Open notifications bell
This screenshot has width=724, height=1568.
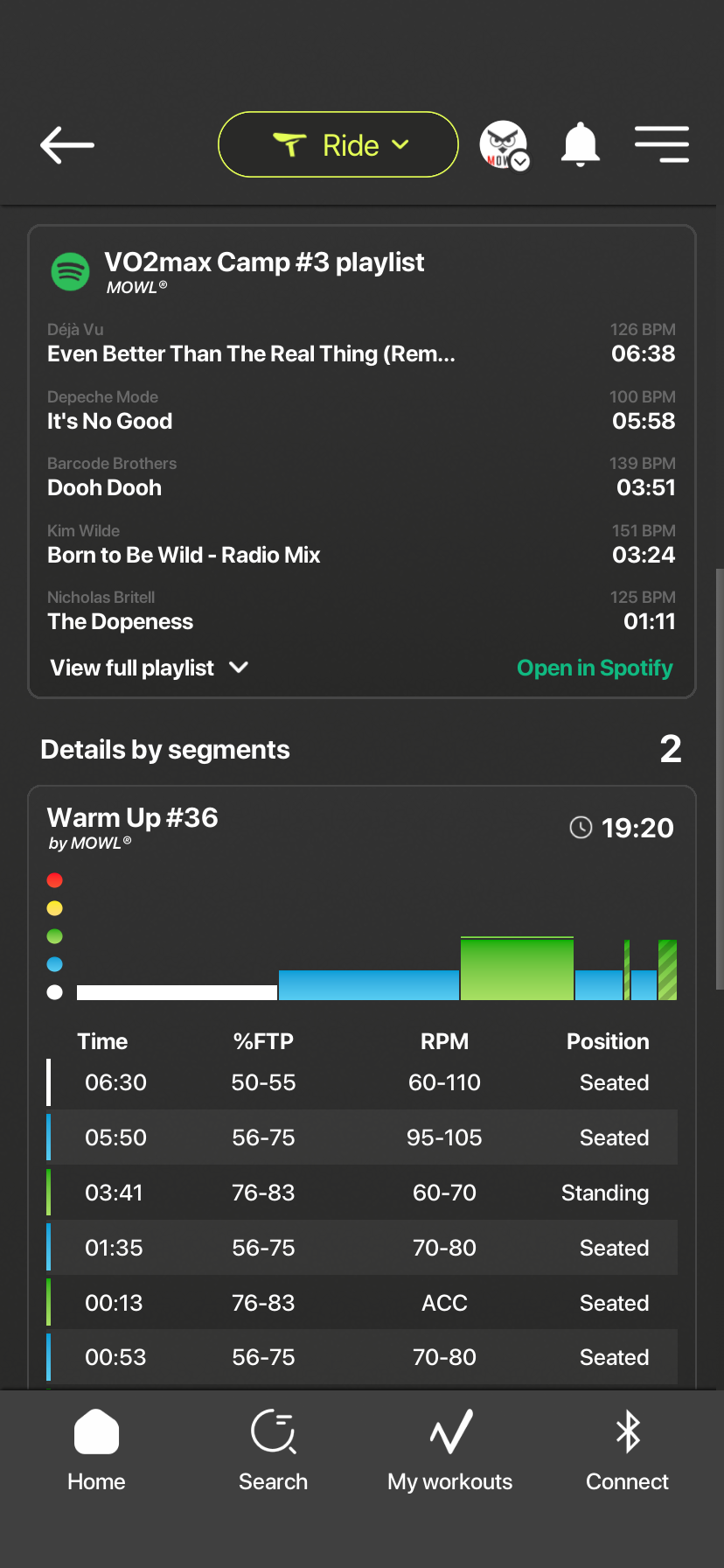tap(580, 145)
